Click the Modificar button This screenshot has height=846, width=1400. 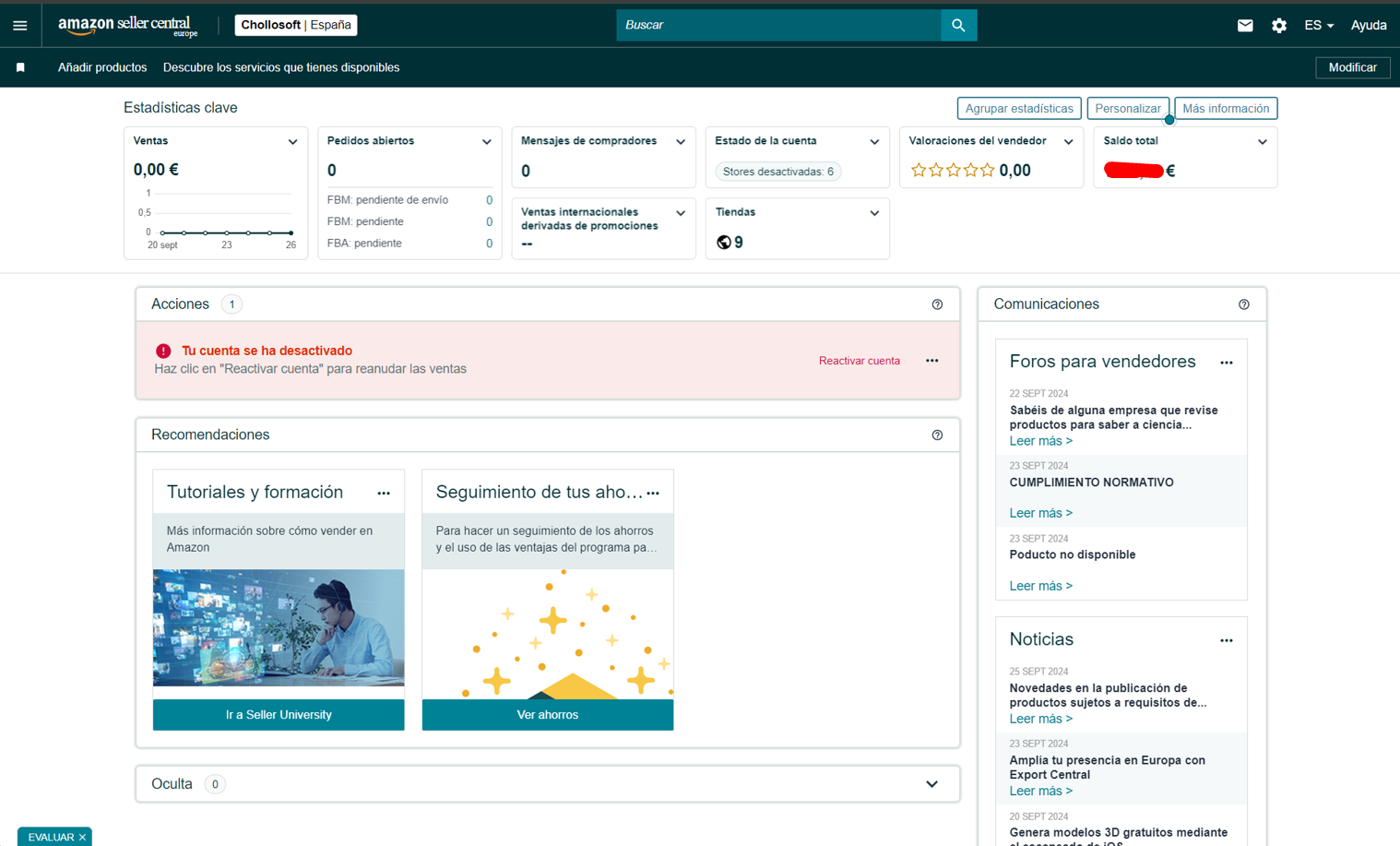click(1352, 67)
